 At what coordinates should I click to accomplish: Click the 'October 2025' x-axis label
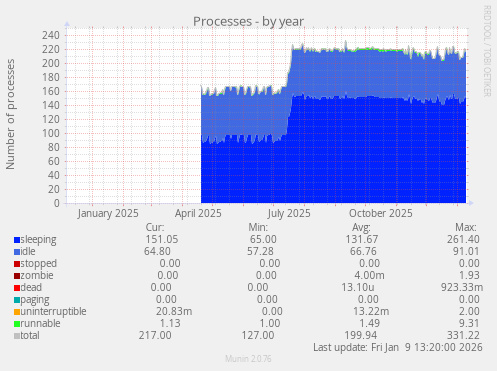click(x=381, y=213)
